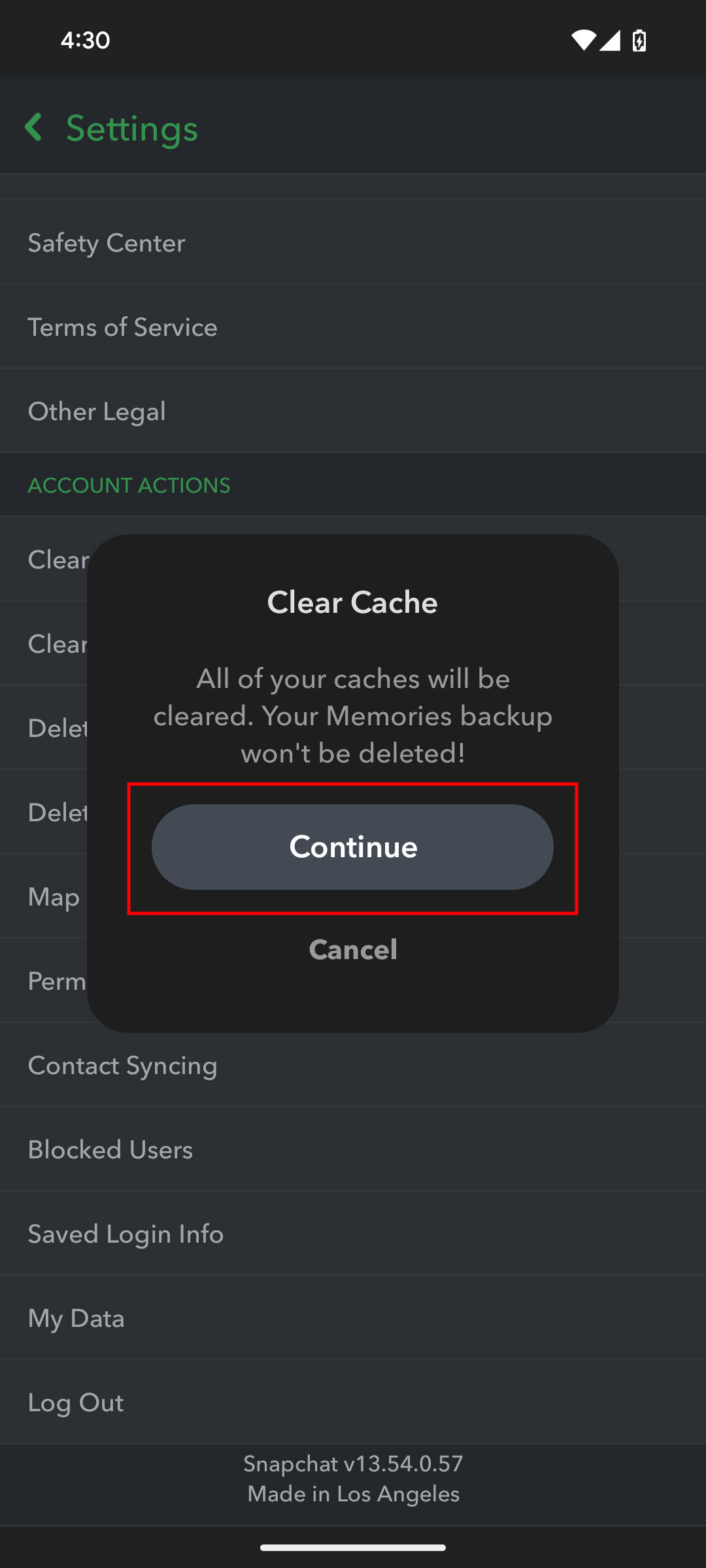
Task: Open the Other Legal page
Action: coord(96,411)
